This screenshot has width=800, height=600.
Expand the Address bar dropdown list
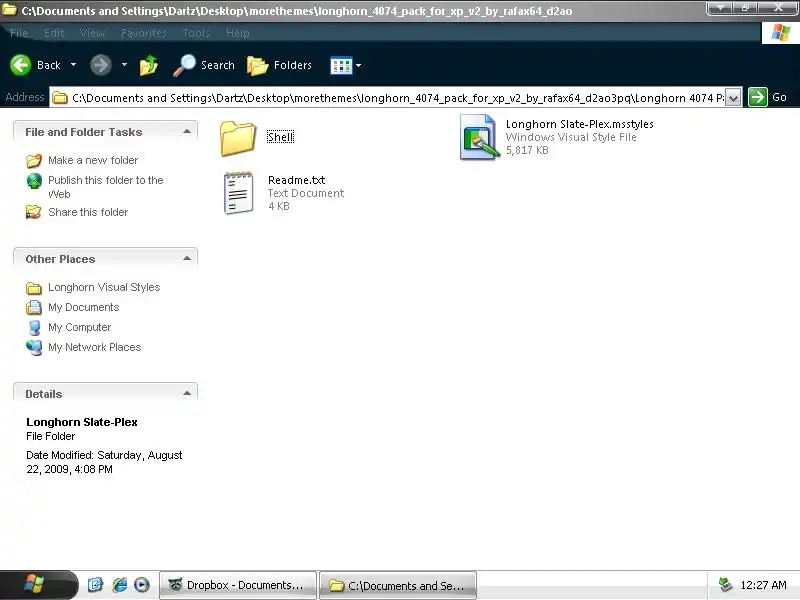coord(733,97)
